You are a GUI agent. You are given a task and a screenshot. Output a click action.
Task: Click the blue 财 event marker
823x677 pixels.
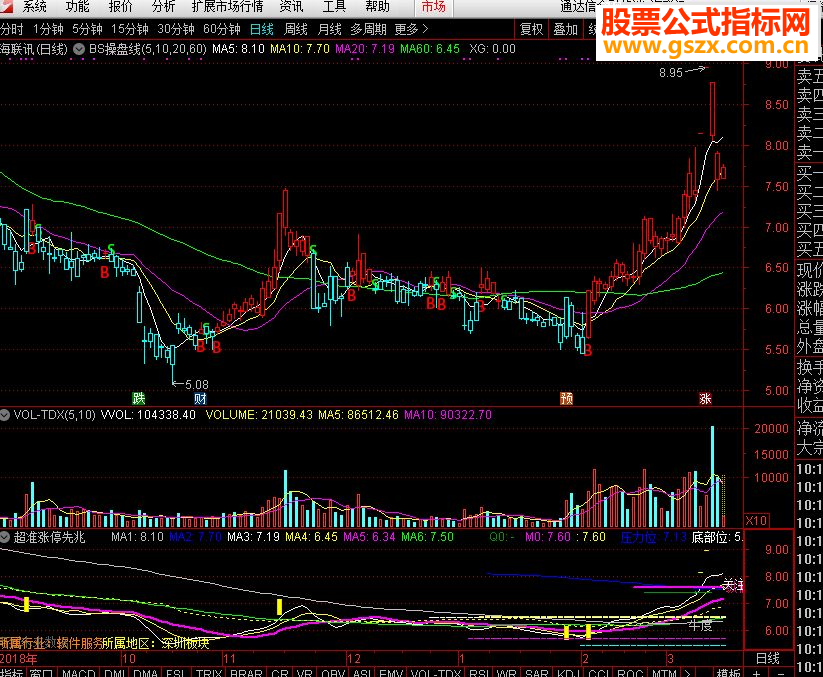coord(200,398)
